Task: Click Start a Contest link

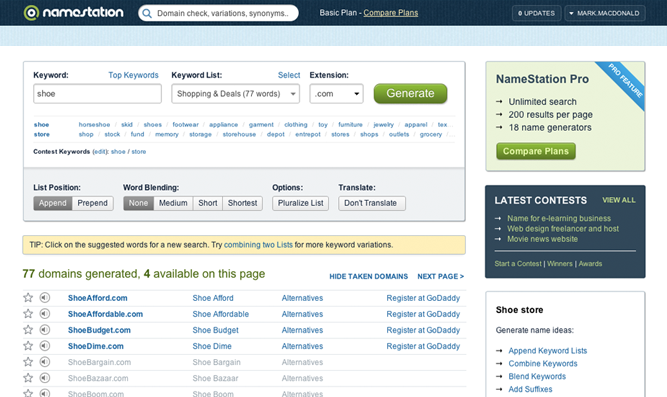Action: [518, 264]
